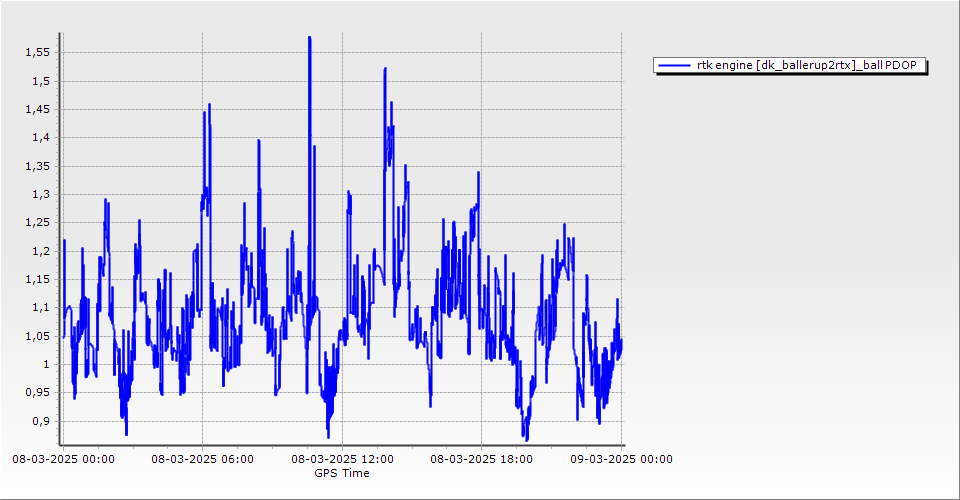Click x-axis label '08-03-2025 18:00'
The image size is (960, 500).
pos(481,459)
